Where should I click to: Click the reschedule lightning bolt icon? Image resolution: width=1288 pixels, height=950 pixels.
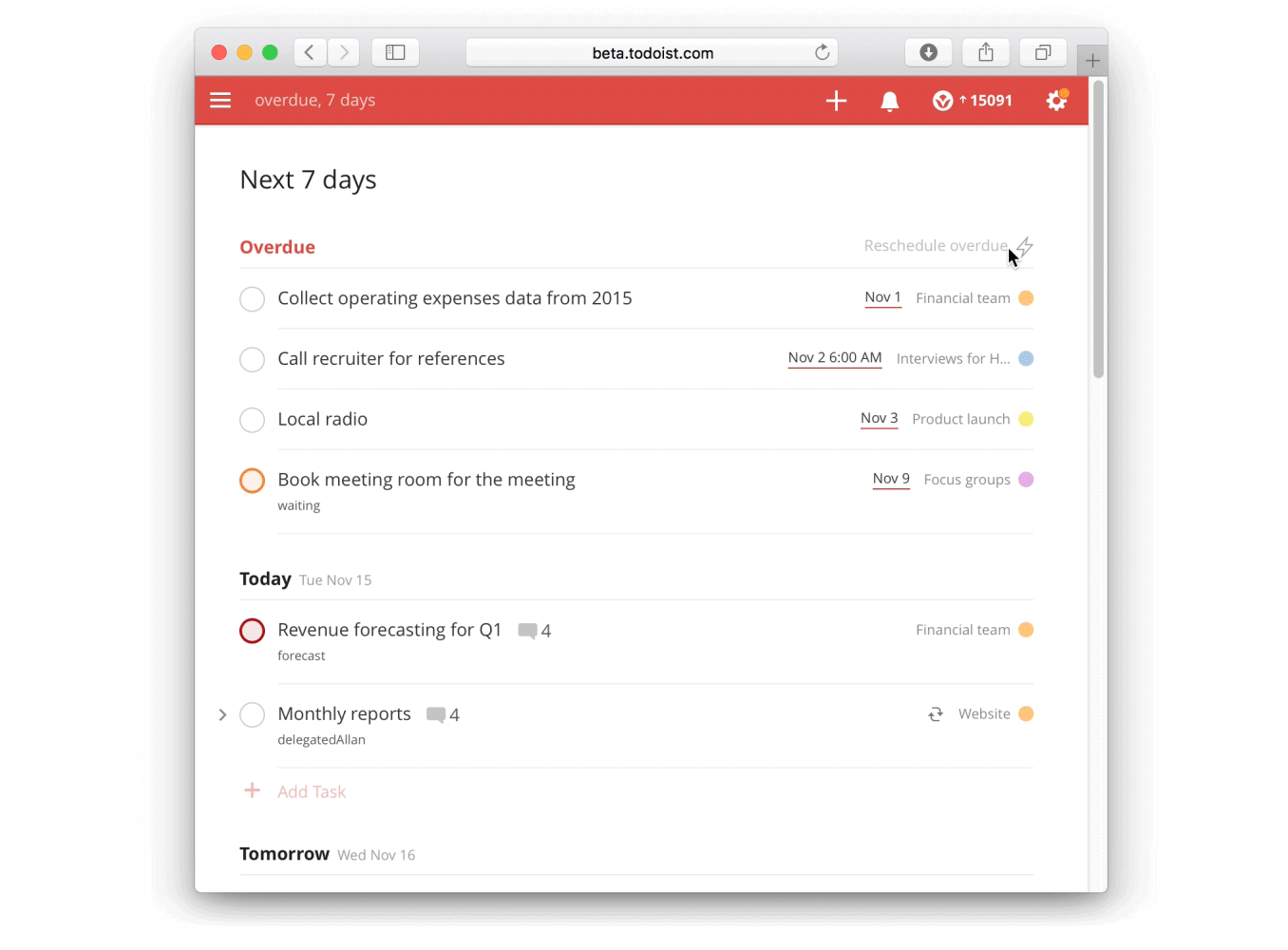click(x=1025, y=246)
